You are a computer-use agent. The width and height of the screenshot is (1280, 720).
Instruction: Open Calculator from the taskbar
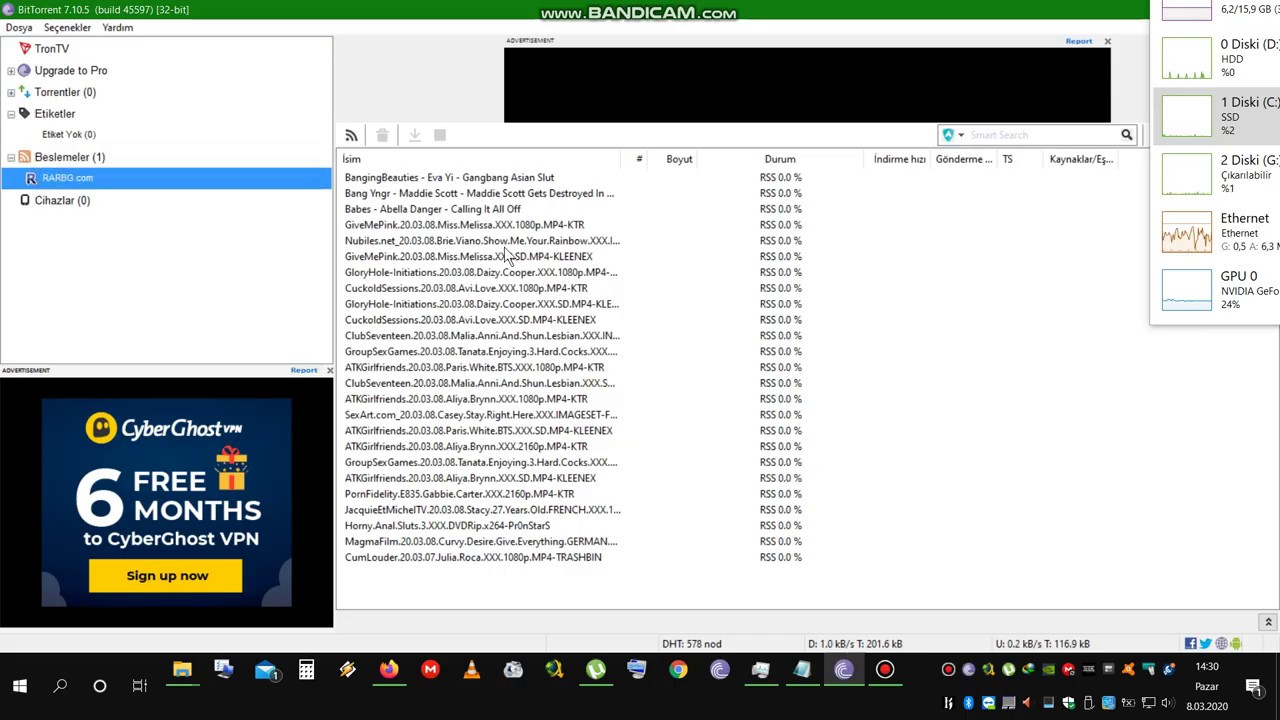pyautogui.click(x=306, y=670)
